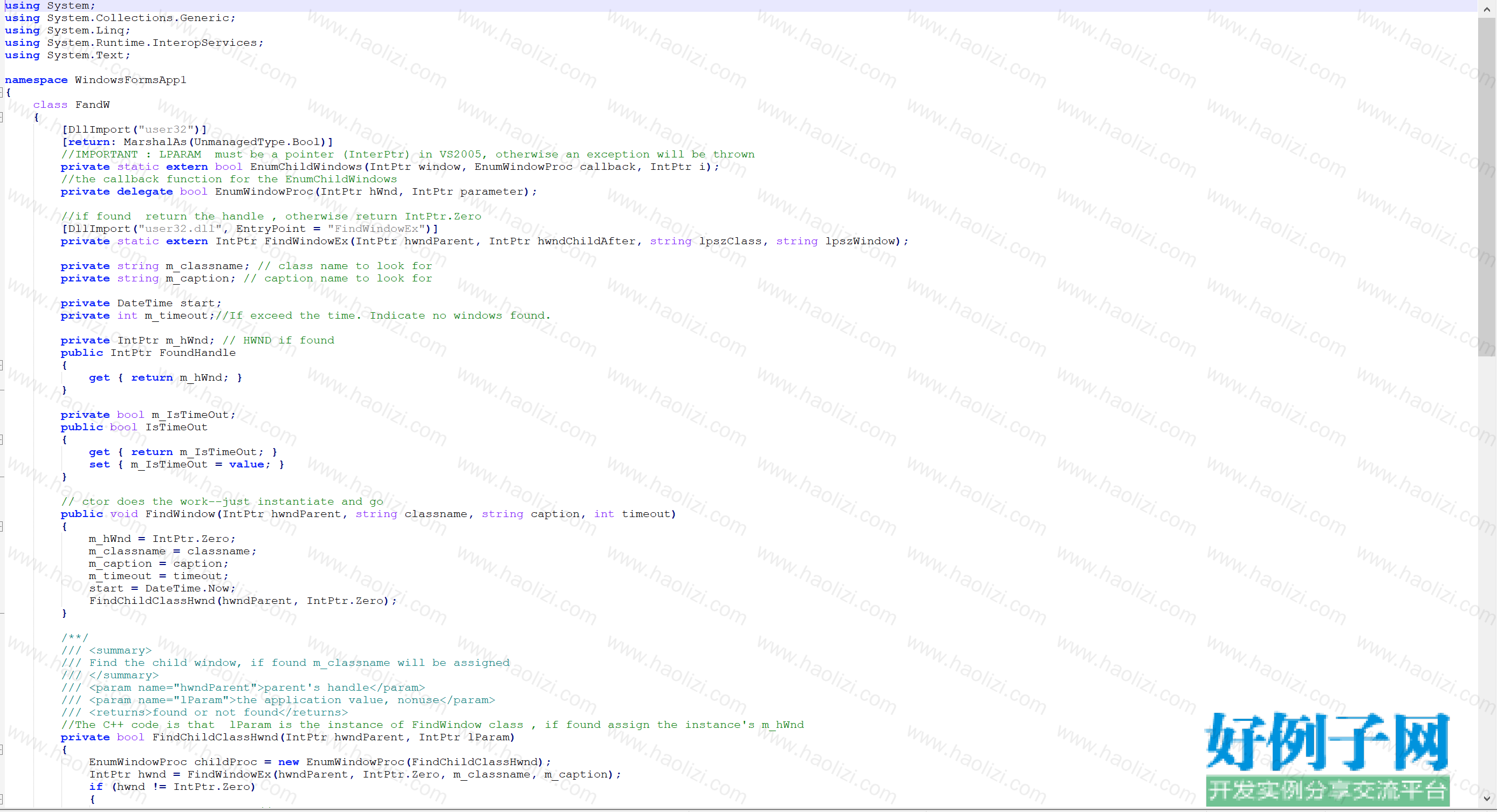The height and width of the screenshot is (812, 1497).
Task: Click 'System.Linq' in using line
Action: point(85,30)
